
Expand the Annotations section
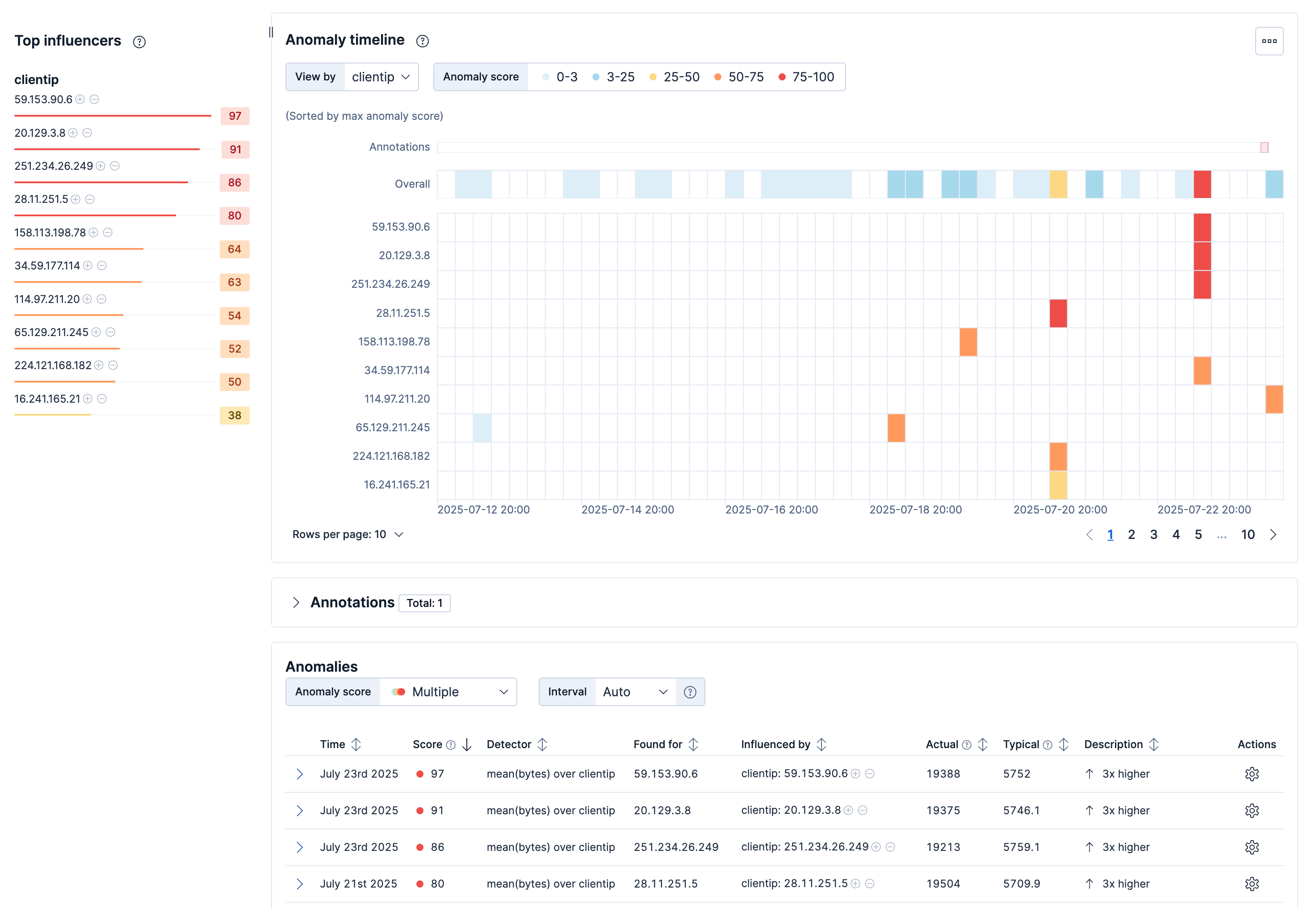296,602
